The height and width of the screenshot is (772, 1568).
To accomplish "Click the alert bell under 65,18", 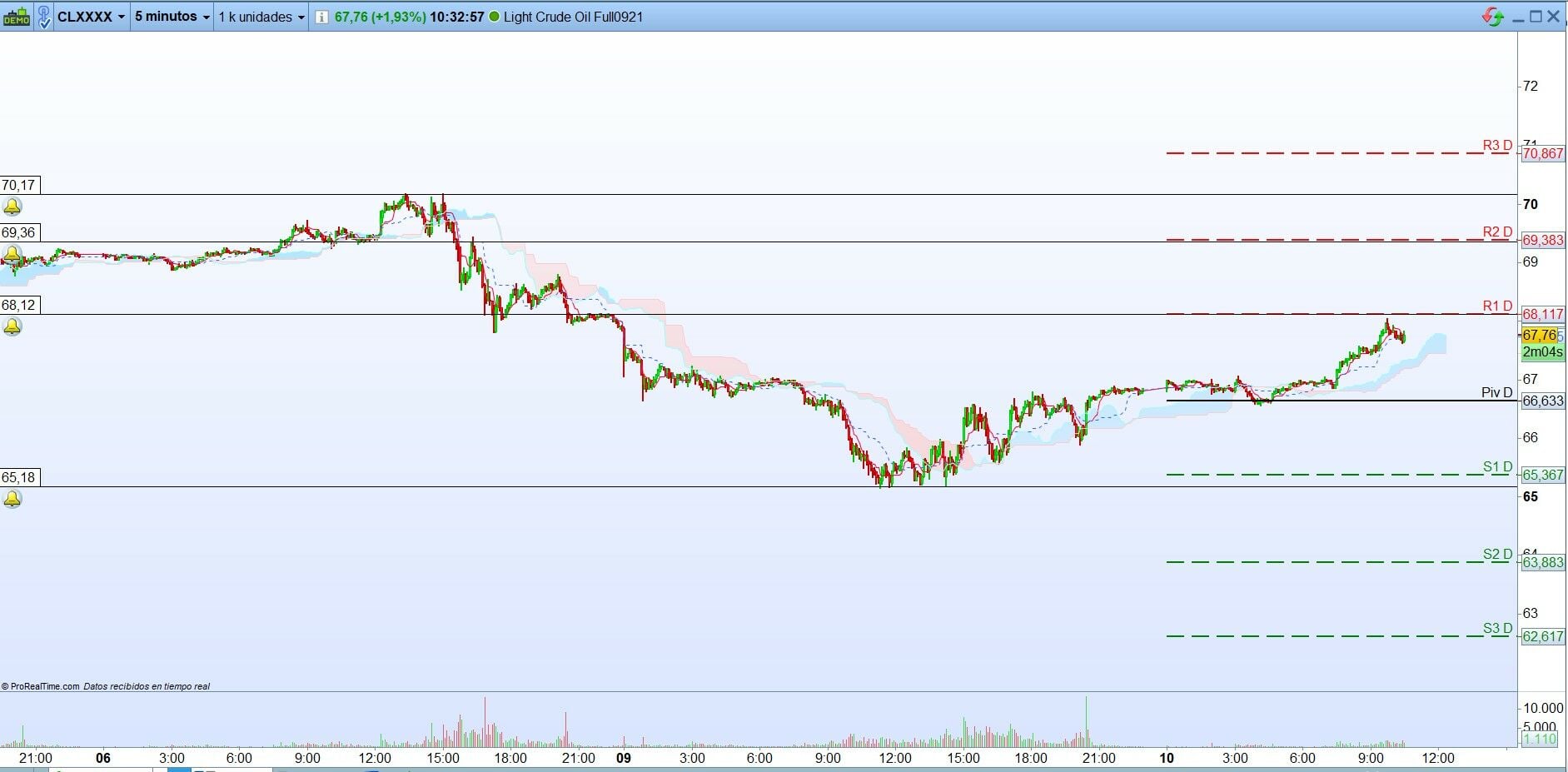I will point(12,499).
